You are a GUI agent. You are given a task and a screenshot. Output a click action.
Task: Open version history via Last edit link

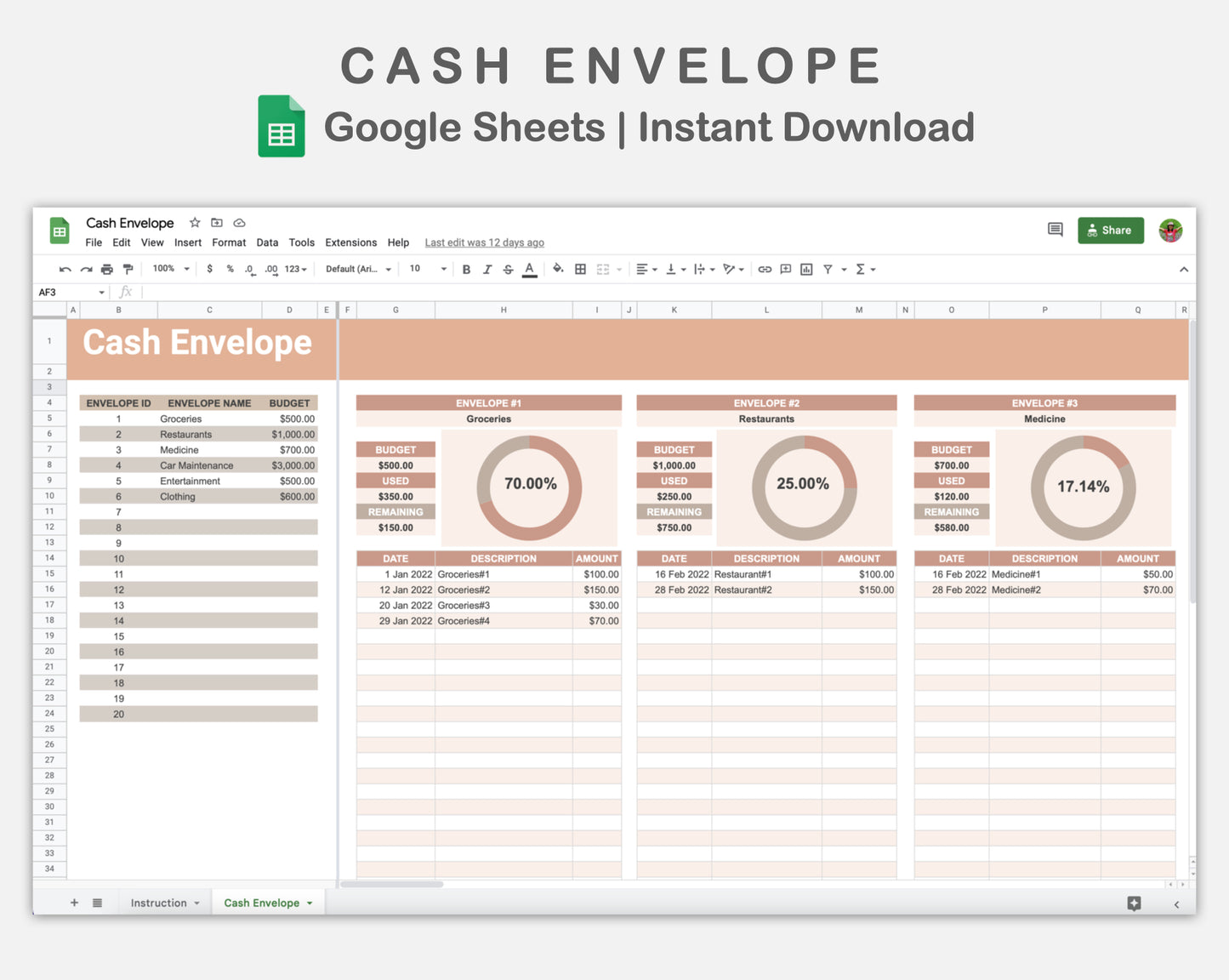pyautogui.click(x=484, y=242)
